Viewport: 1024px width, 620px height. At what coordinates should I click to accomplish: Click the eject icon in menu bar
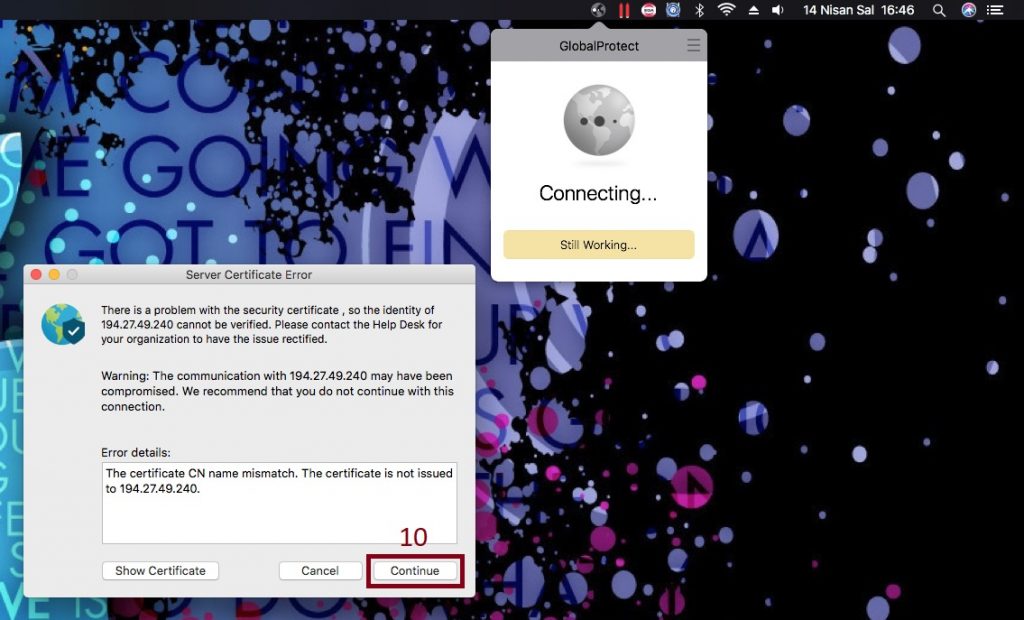[753, 10]
